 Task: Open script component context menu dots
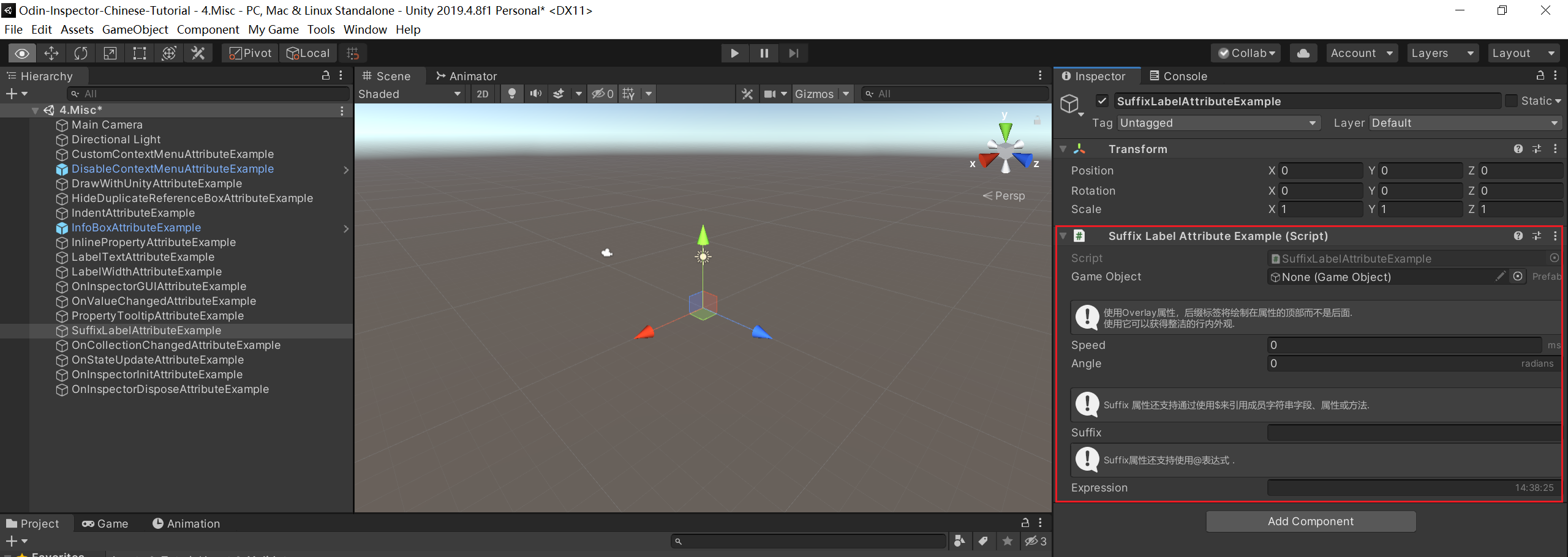tap(1555, 236)
